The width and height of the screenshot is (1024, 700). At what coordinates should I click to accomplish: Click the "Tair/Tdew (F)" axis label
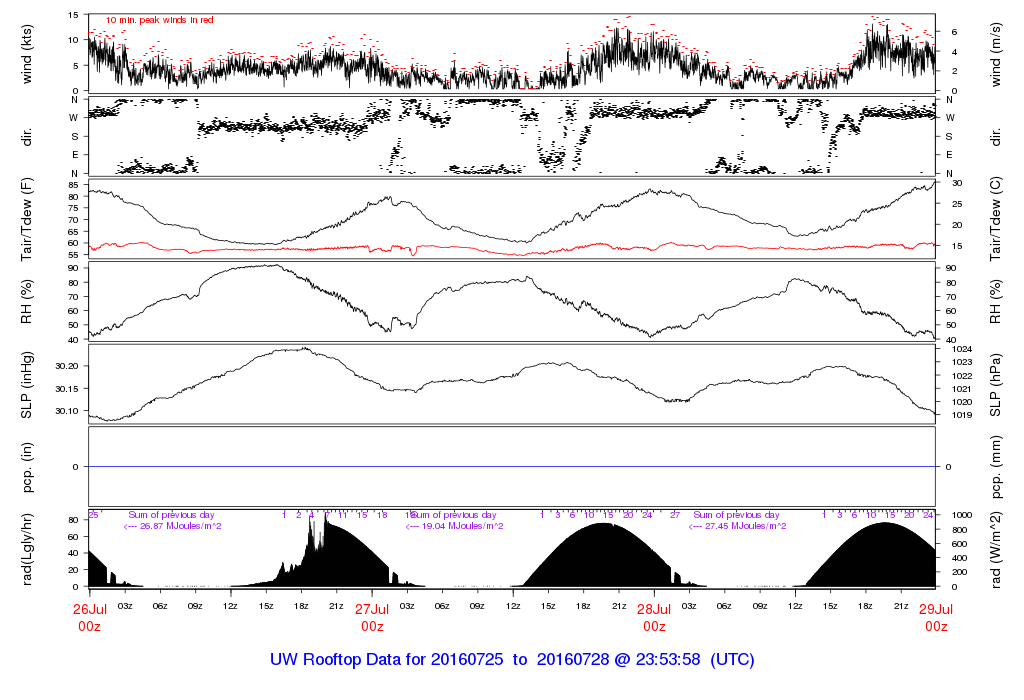click(27, 217)
